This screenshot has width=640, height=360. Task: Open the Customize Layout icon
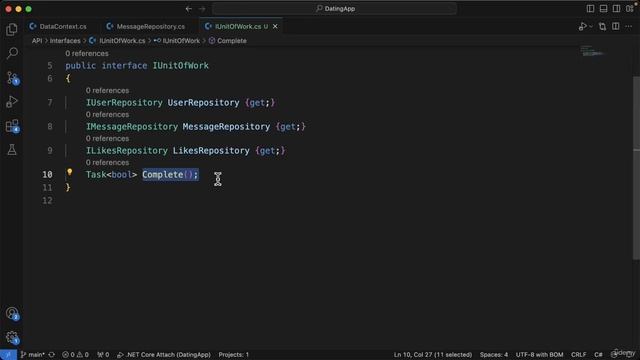coord(630,9)
